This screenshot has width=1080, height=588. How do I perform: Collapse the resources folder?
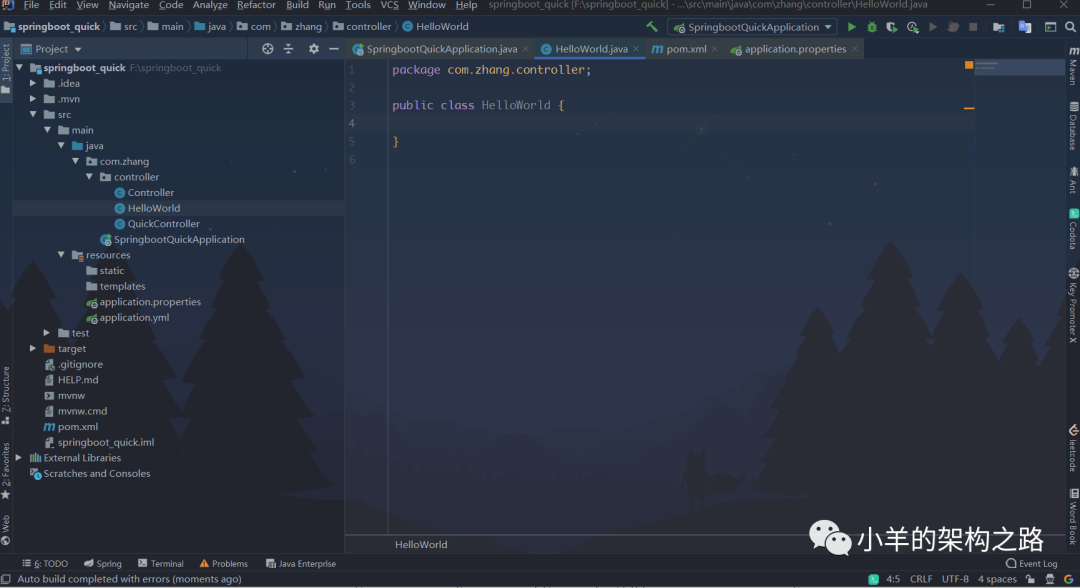(x=61, y=255)
